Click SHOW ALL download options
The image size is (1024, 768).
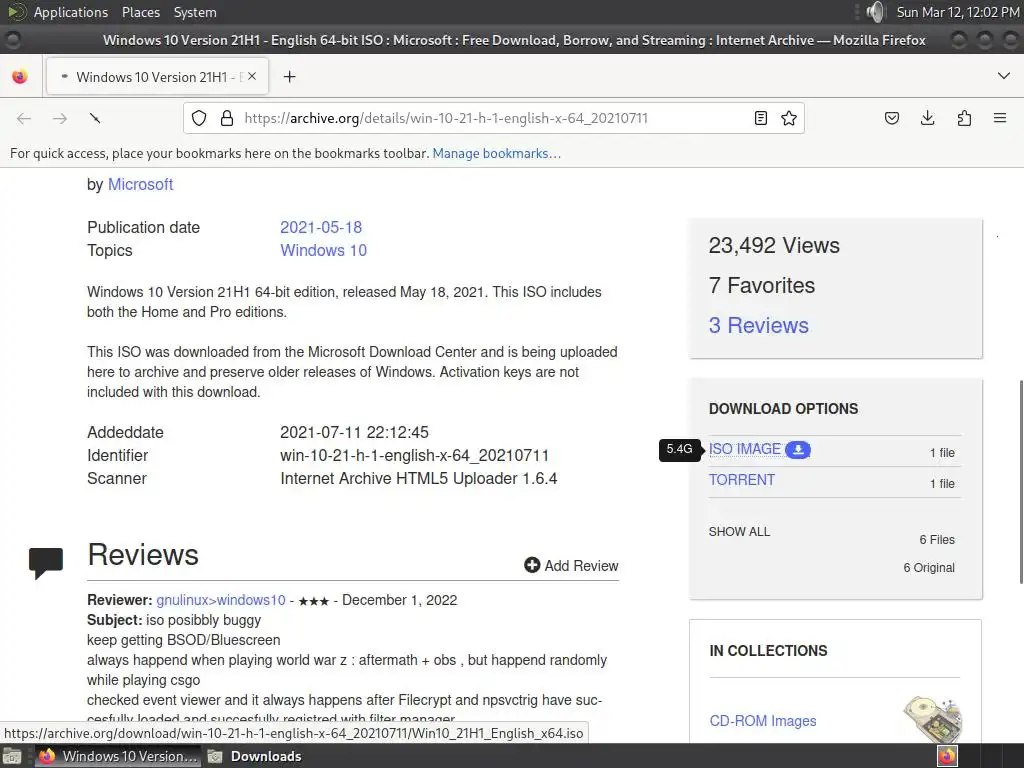739,532
